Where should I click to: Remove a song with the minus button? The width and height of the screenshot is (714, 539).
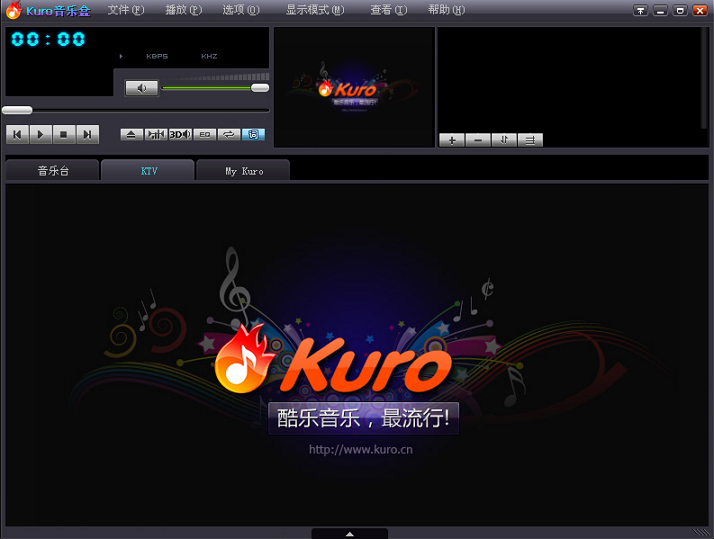point(478,140)
